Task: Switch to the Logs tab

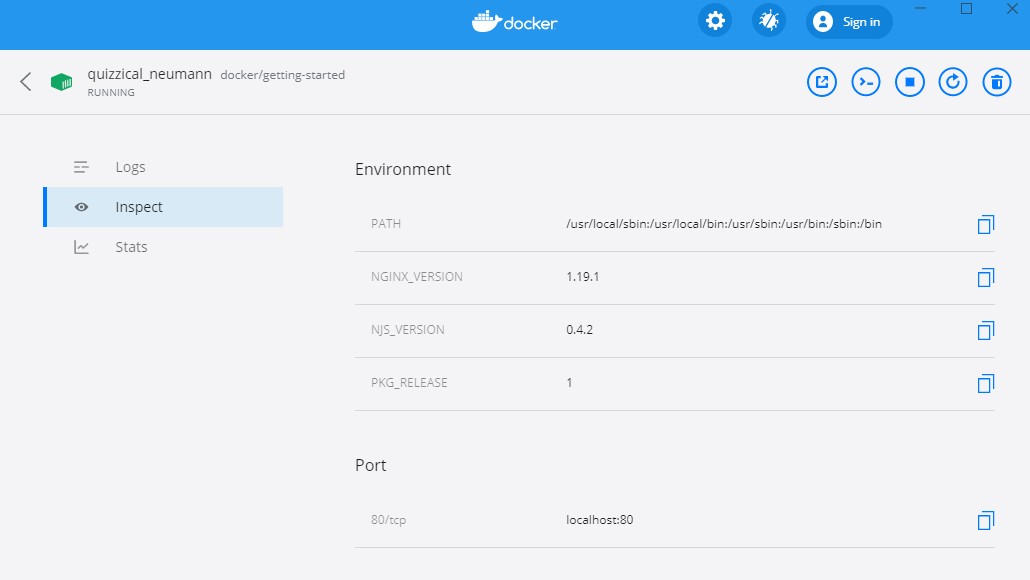Action: (130, 167)
